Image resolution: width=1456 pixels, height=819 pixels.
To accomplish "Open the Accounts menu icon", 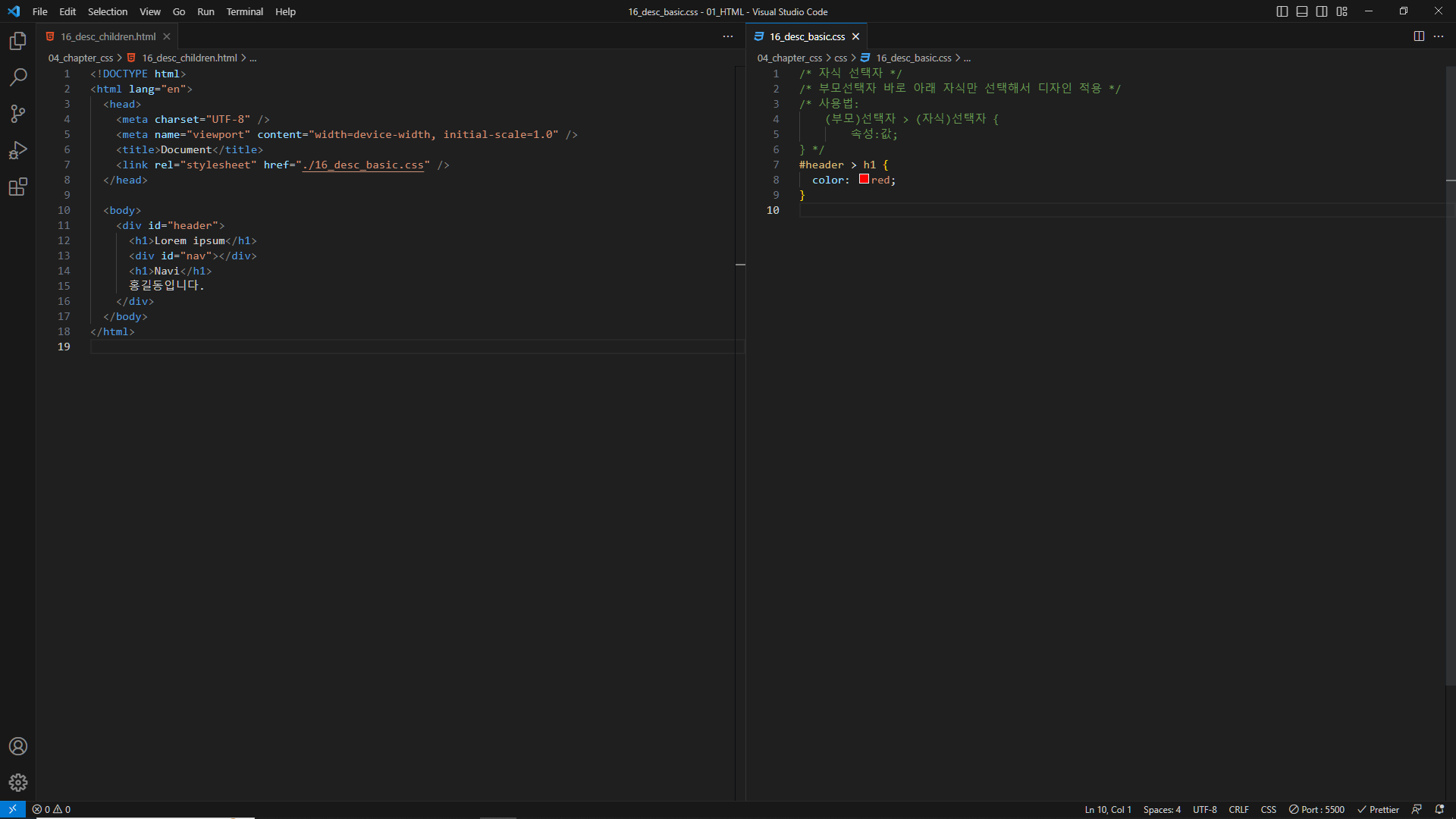I will [18, 746].
